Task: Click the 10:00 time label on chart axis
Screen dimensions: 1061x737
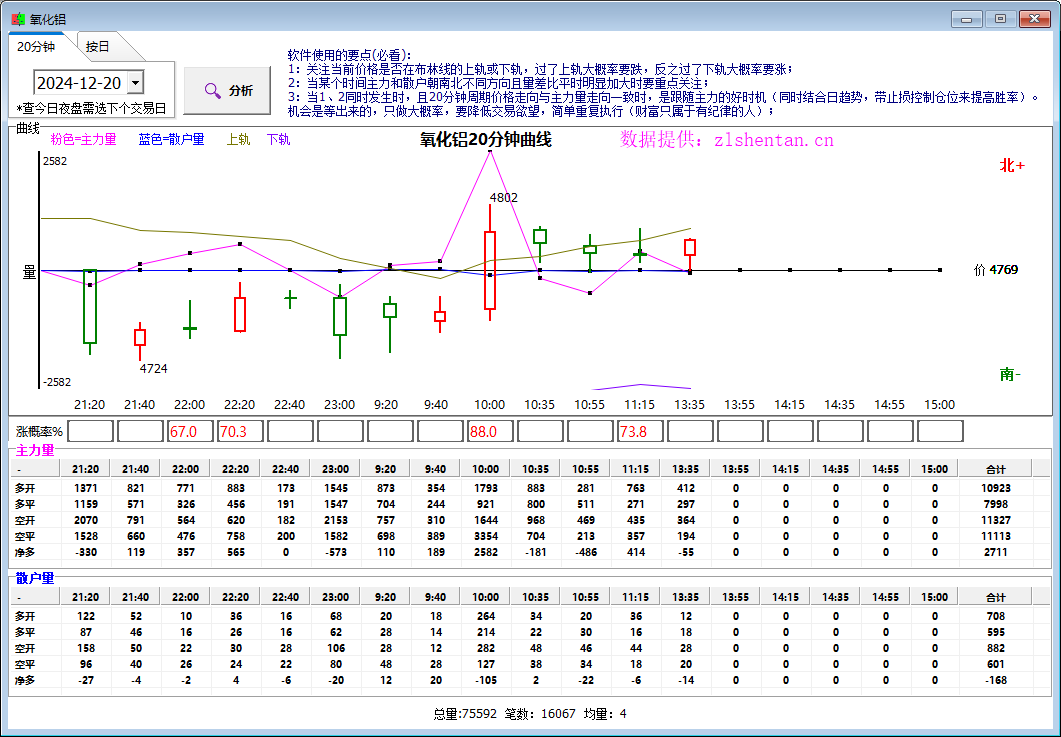Action: click(489, 405)
